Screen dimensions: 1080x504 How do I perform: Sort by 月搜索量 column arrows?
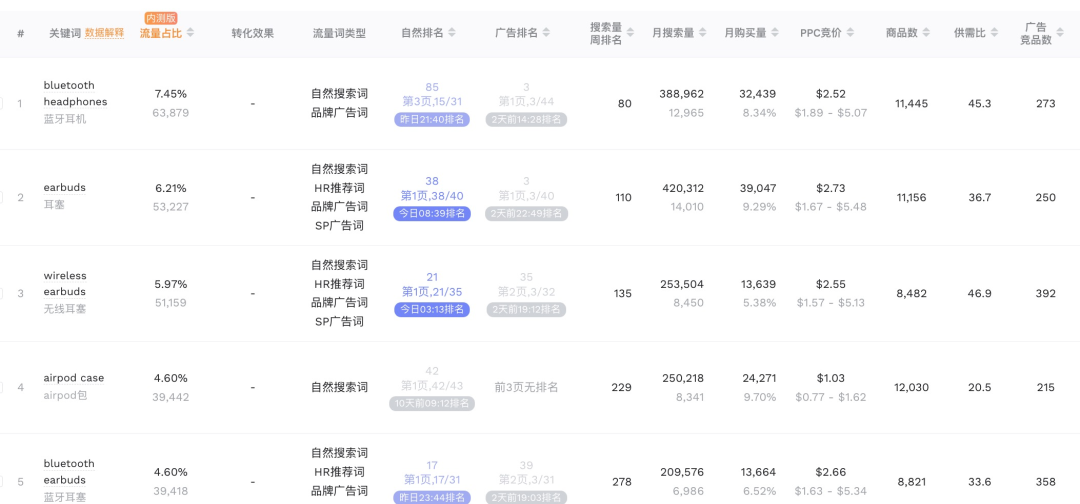tap(703, 33)
